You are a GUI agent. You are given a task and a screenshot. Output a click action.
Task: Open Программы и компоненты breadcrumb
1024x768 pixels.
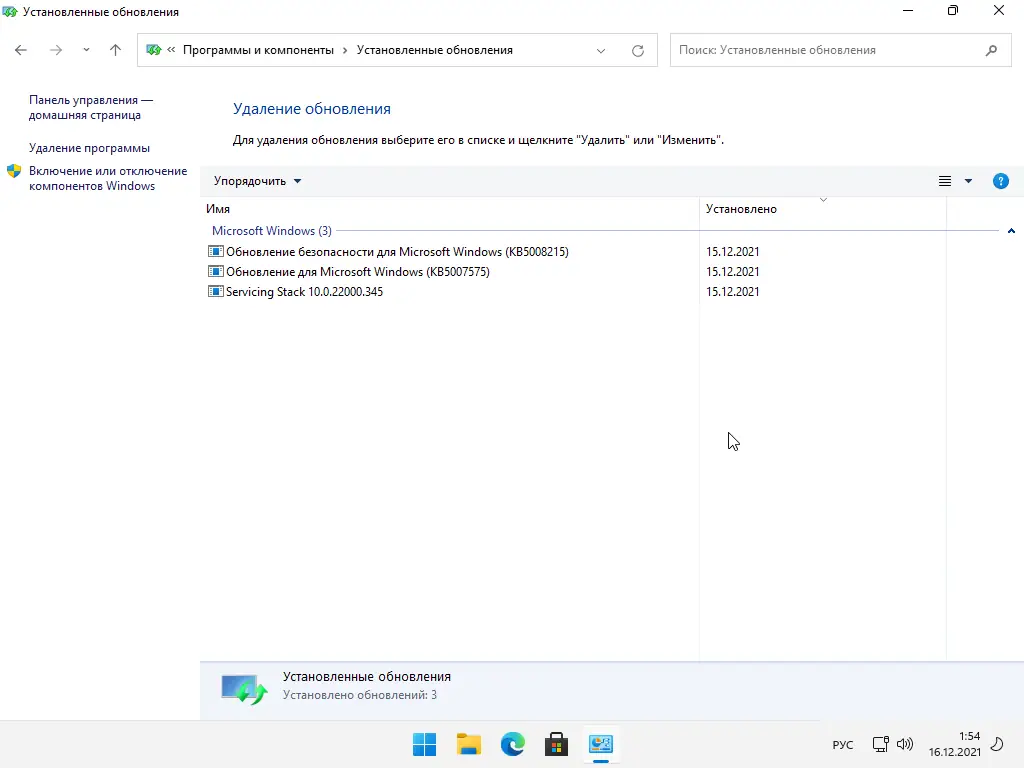coord(258,50)
